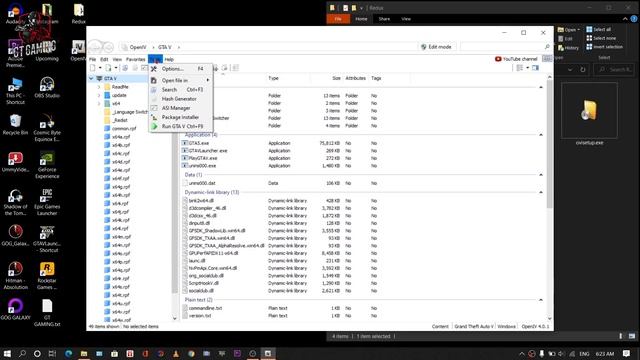Screen dimensions: 640x360
Task: Collapse the GTA V tree root
Action: [91, 78]
